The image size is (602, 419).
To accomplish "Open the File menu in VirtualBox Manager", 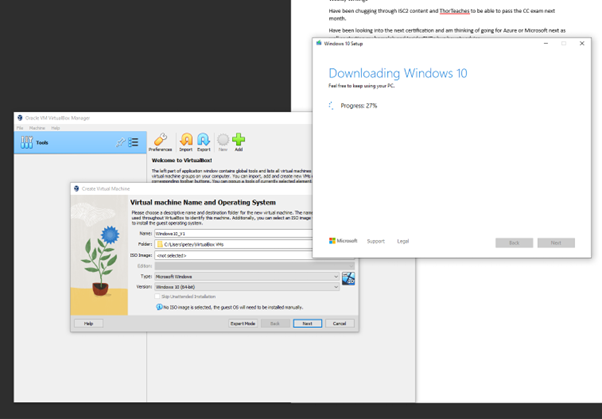I will 20,128.
